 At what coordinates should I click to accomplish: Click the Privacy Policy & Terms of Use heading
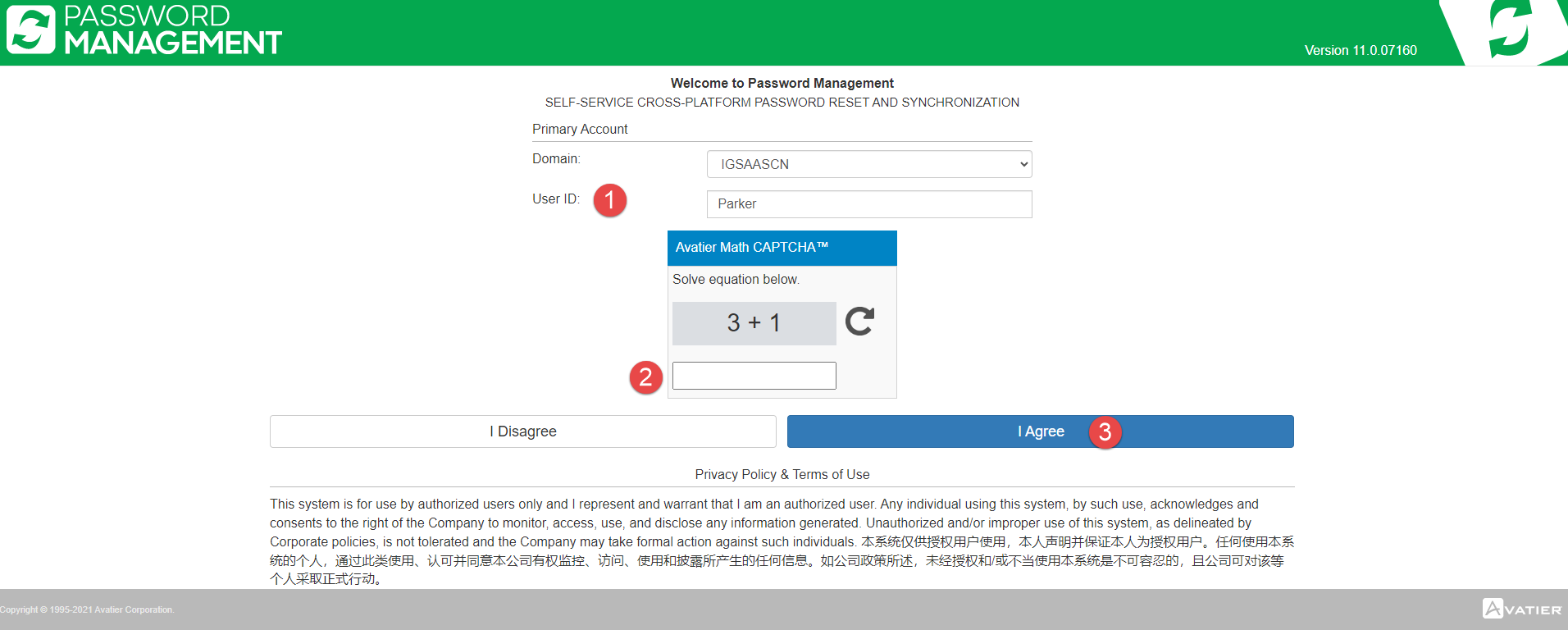(x=782, y=474)
